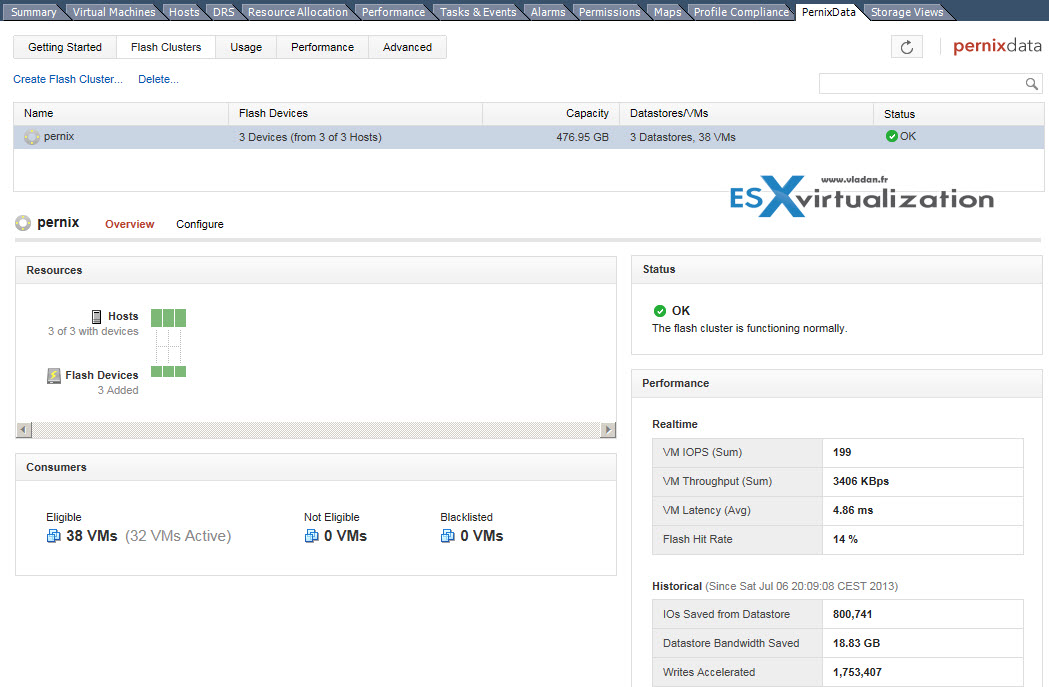Sort by Capacity column header

pos(551,114)
